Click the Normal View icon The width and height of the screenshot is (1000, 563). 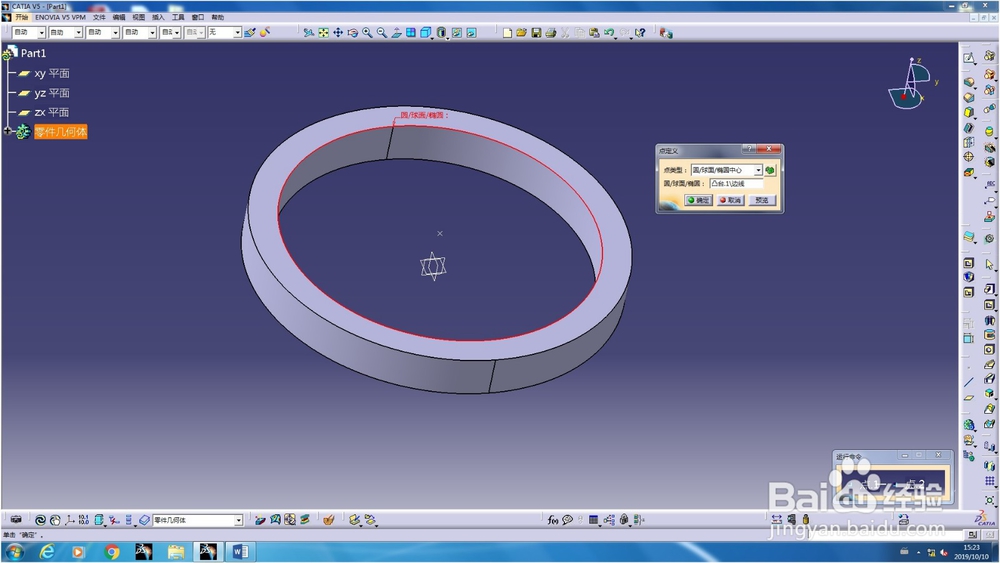click(x=397, y=33)
